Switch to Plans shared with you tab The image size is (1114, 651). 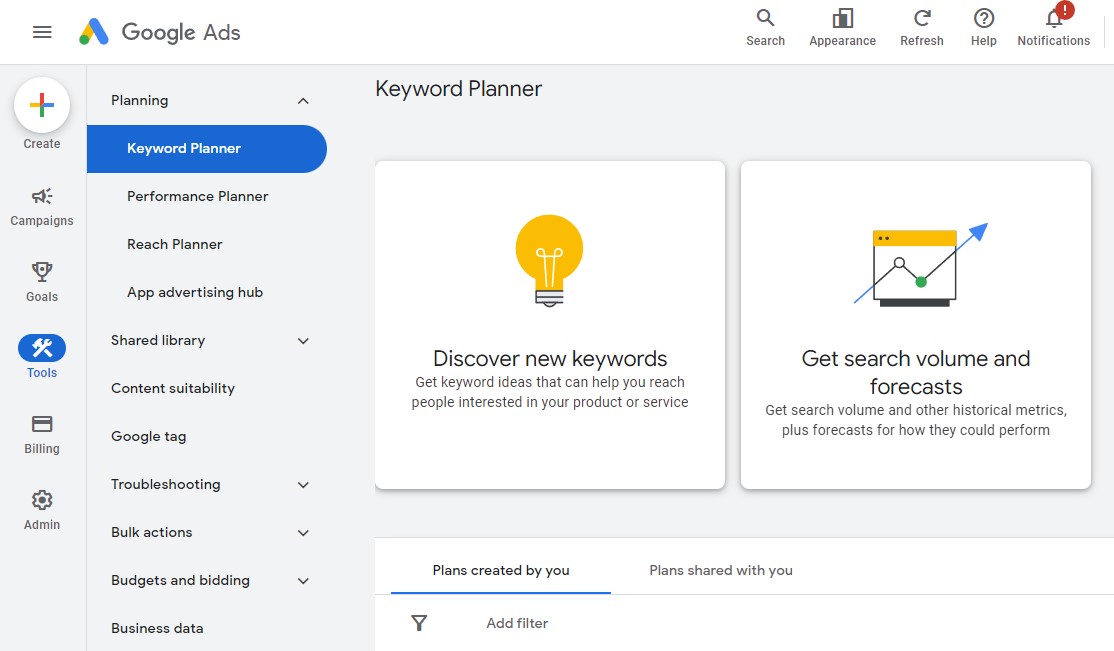[x=721, y=570]
